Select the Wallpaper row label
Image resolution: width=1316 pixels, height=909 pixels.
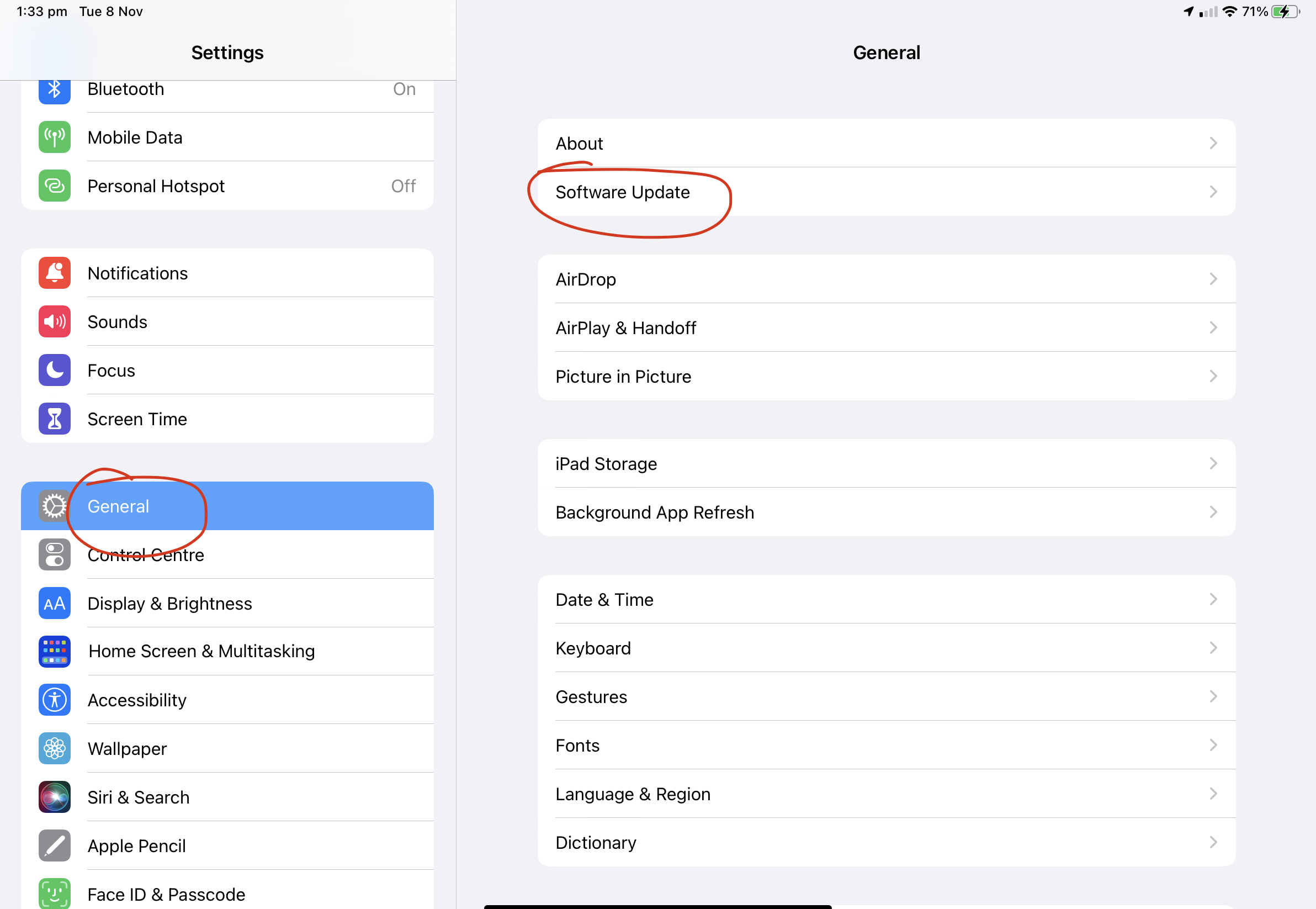coord(127,749)
